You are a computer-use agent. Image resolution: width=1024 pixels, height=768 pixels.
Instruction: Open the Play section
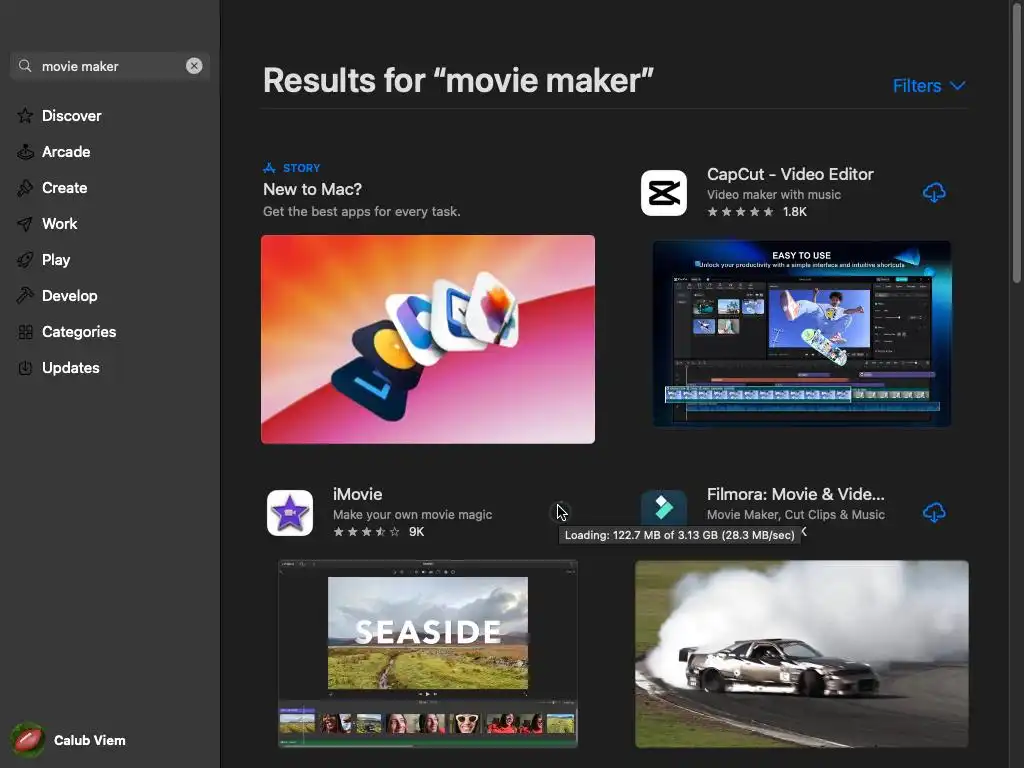56,260
